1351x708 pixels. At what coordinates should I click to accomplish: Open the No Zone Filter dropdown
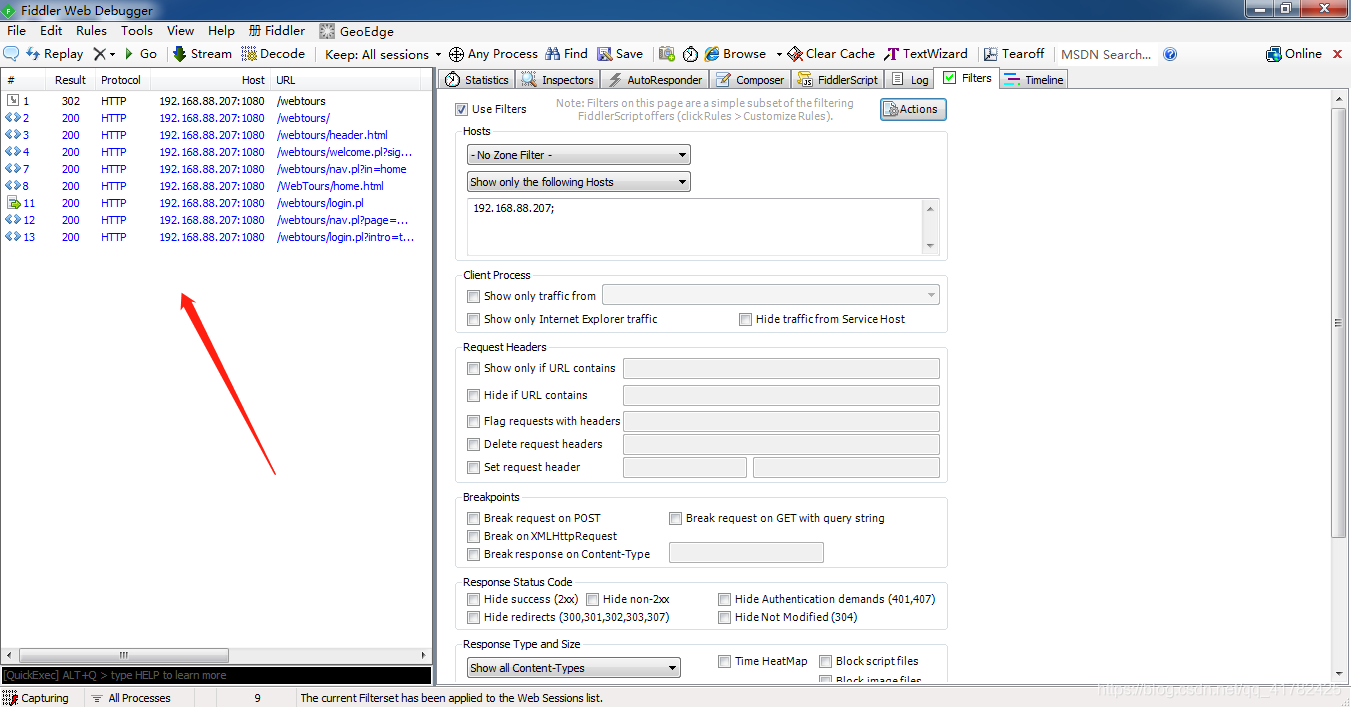579,155
